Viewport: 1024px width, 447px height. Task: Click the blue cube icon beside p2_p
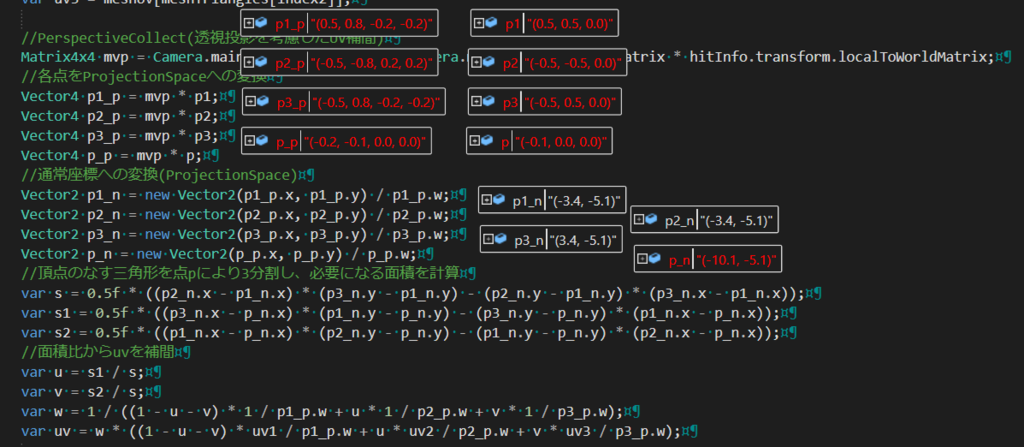click(261, 62)
